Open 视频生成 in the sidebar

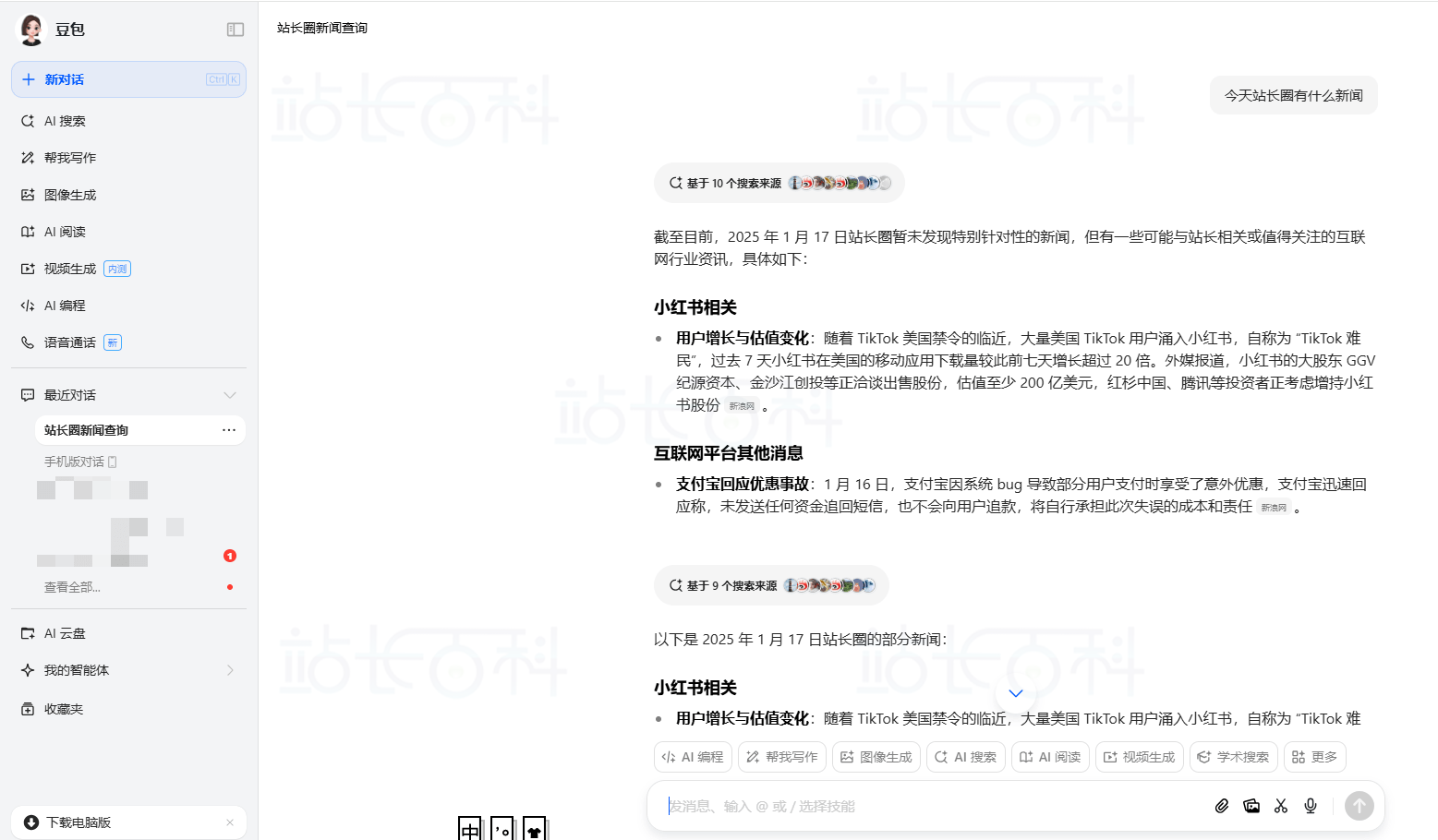128,269
